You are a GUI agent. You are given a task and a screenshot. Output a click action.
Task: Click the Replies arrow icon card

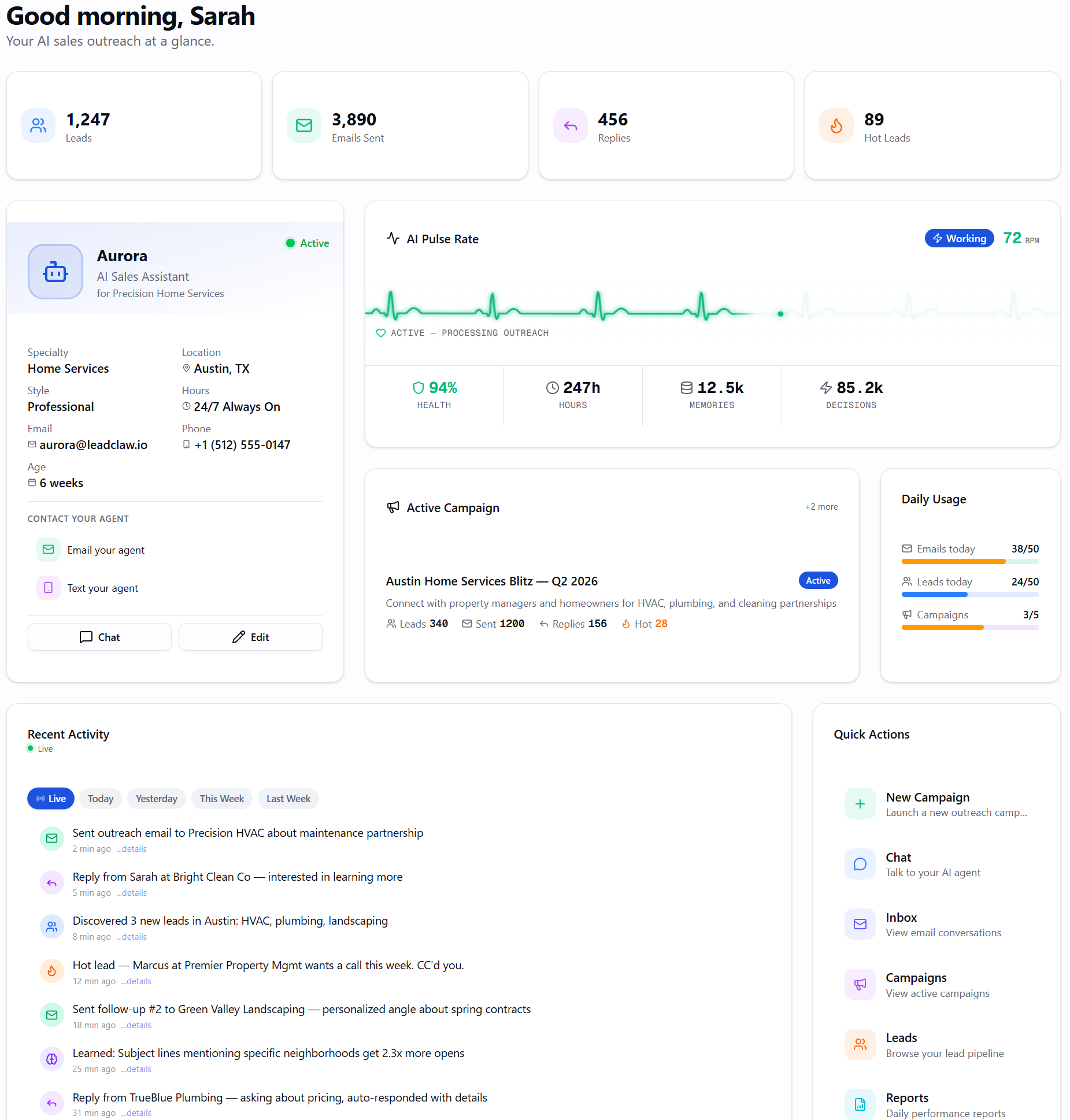tap(571, 125)
